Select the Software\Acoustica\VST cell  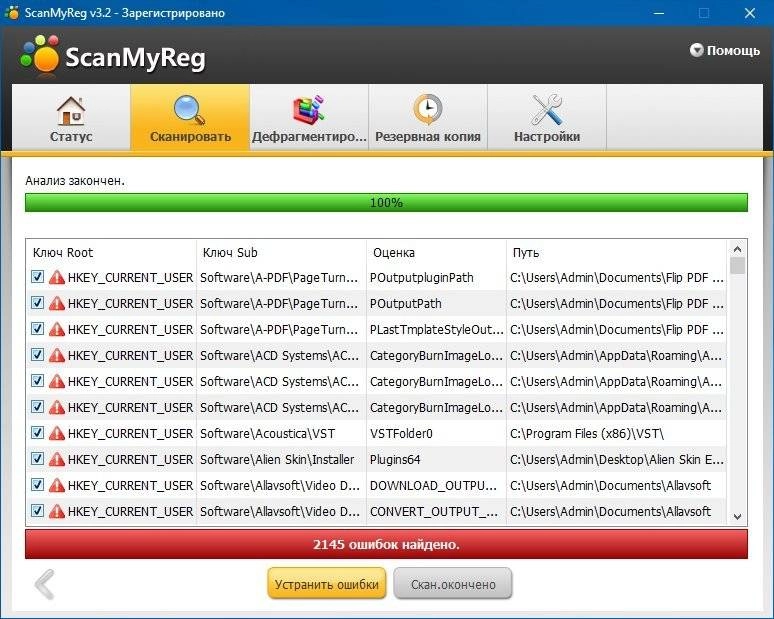(x=281, y=433)
